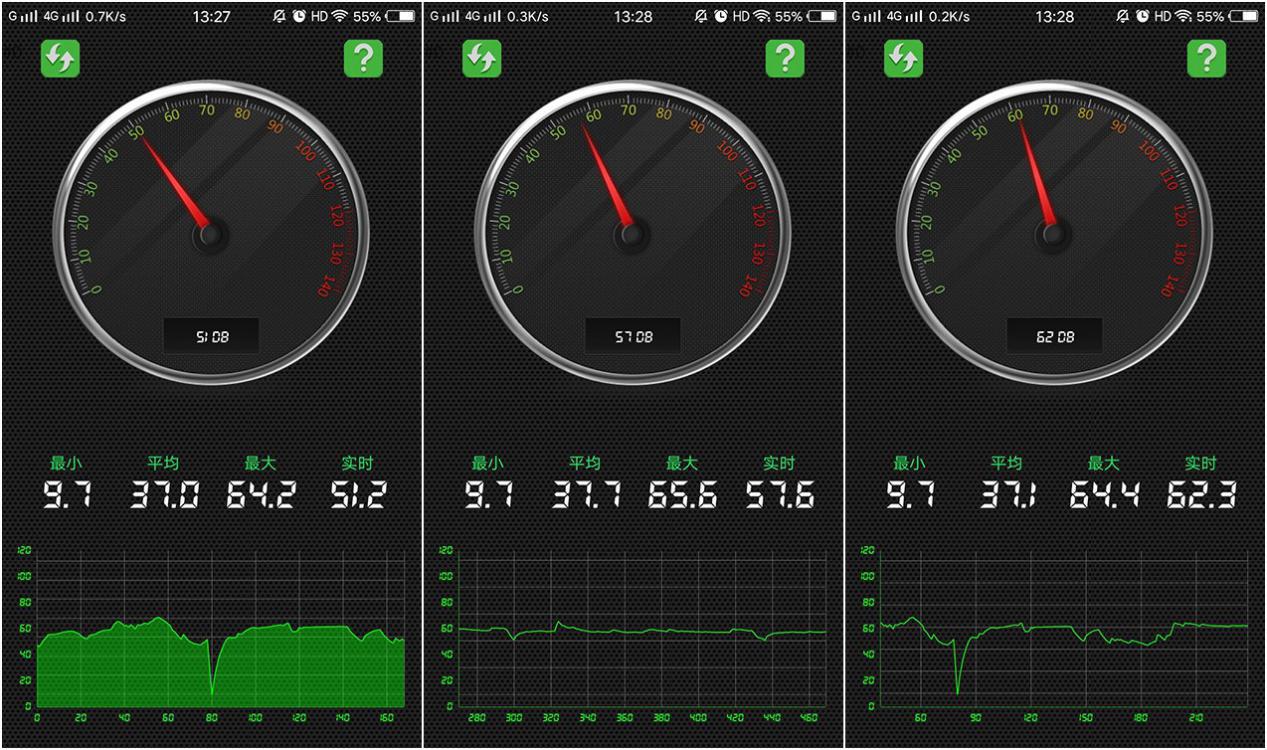Tap the alarm clock icon in the 13:27 status bar
Viewport: 1267px width, 750px height.
click(297, 17)
